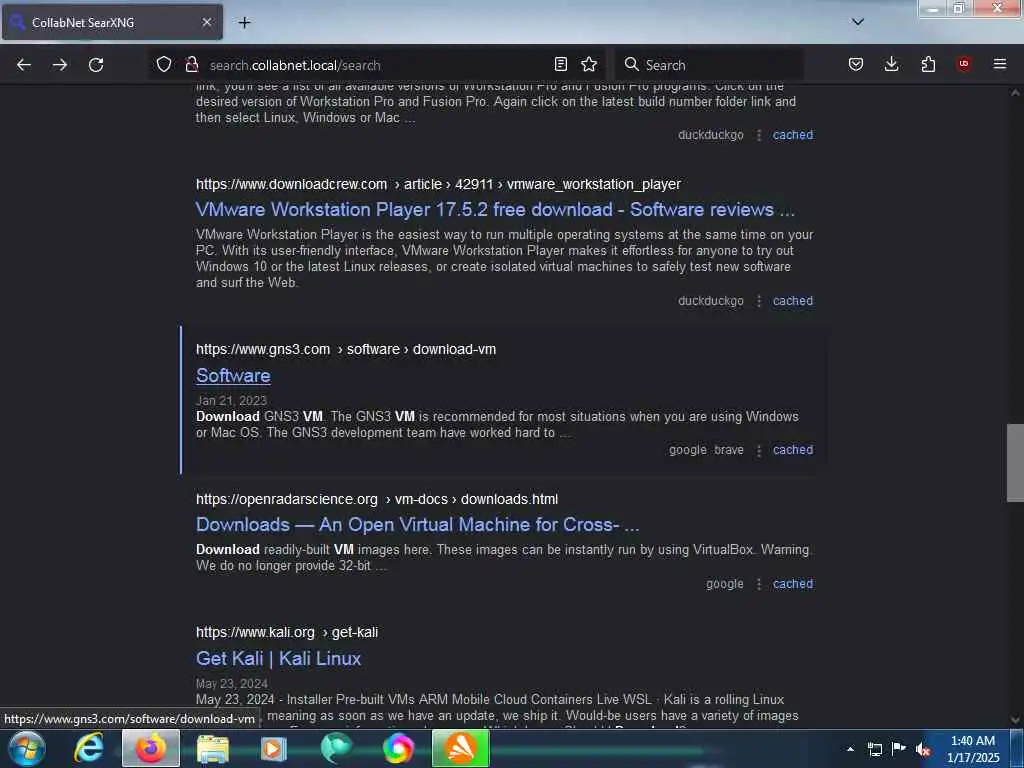
Task: Open the orange-green taskbar application icon
Action: click(x=460, y=748)
